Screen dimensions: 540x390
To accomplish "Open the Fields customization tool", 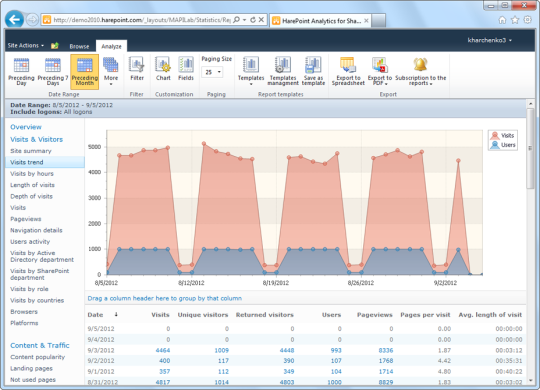I will point(186,69).
